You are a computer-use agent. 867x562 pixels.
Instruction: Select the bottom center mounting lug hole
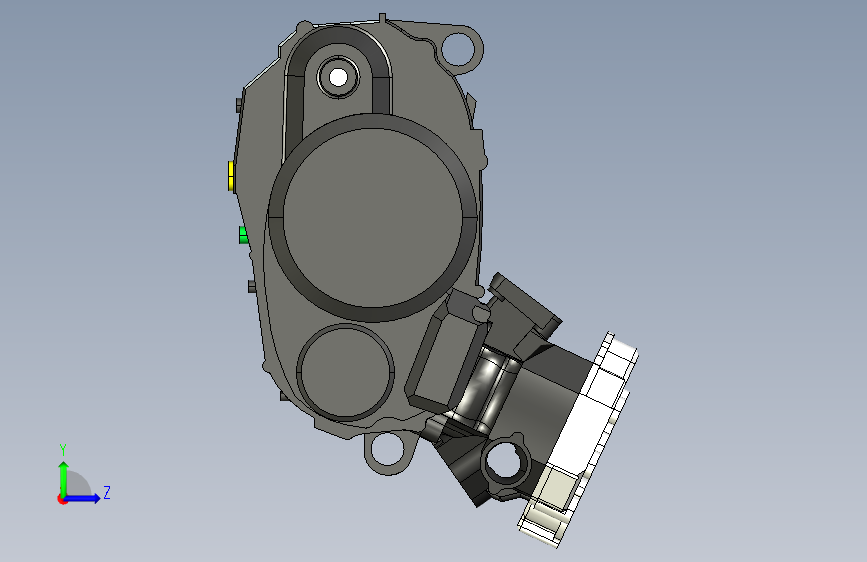(x=388, y=449)
